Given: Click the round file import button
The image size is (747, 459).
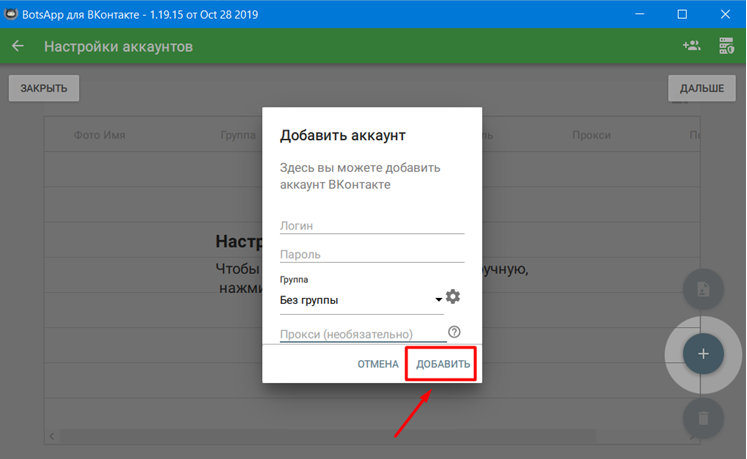Looking at the screenshot, I should [703, 289].
